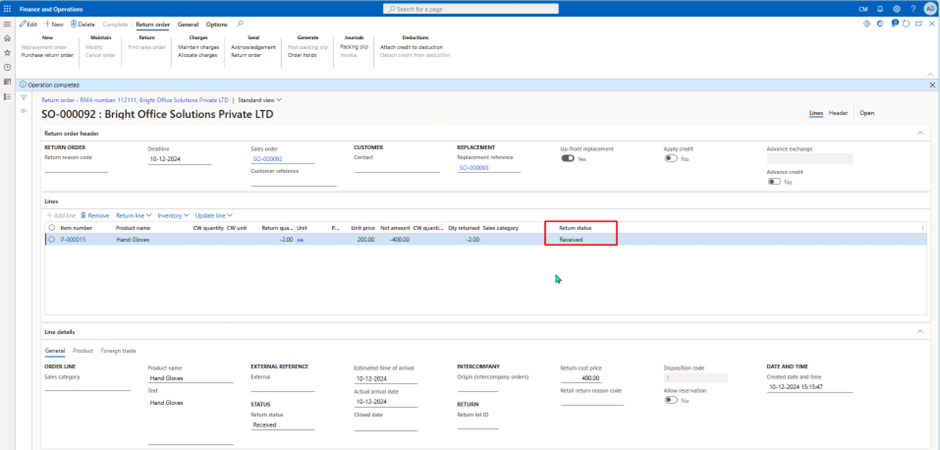The width and height of the screenshot is (940, 450).
Task: Click Acknowledgement under Send
Action: (x=253, y=47)
